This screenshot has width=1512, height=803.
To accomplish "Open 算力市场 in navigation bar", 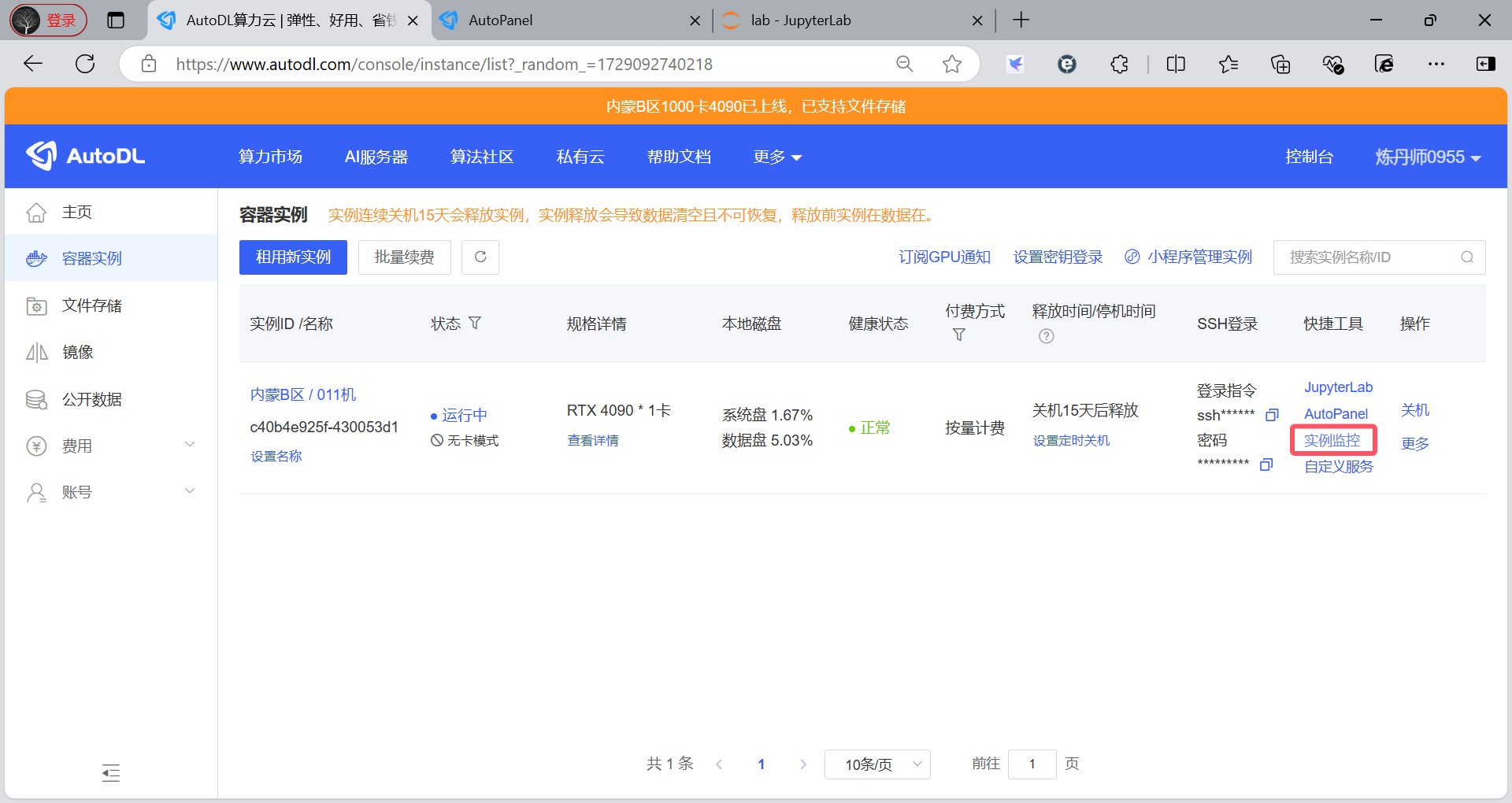I will point(270,157).
